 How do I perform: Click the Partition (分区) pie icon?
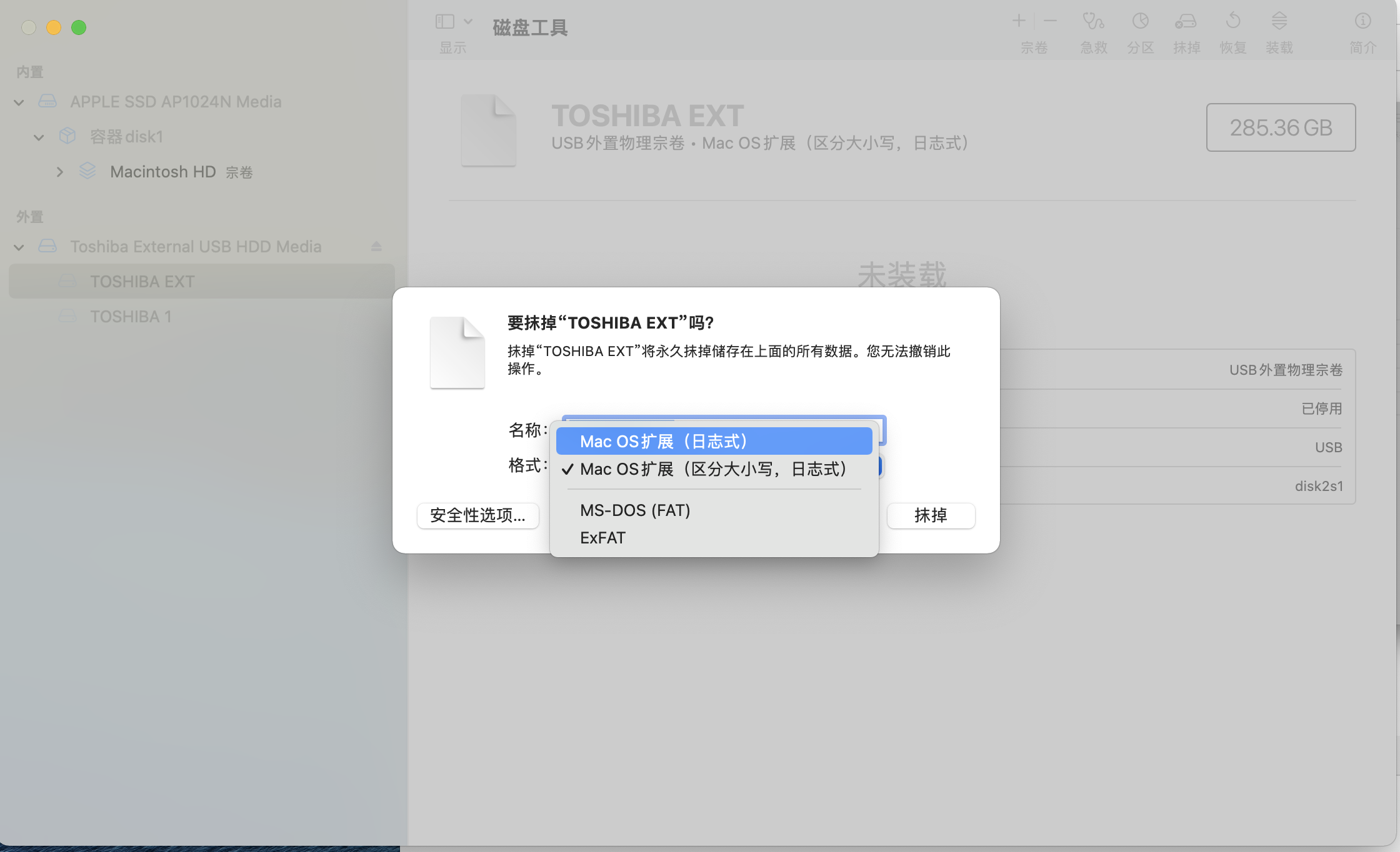pyautogui.click(x=1140, y=22)
